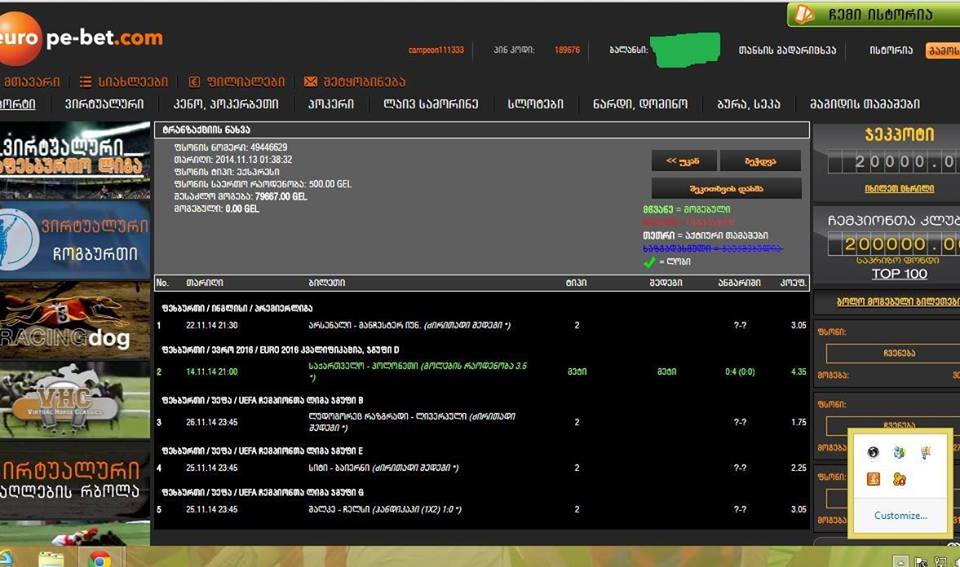Click the envelope messages icon

pyautogui.click(x=310, y=81)
